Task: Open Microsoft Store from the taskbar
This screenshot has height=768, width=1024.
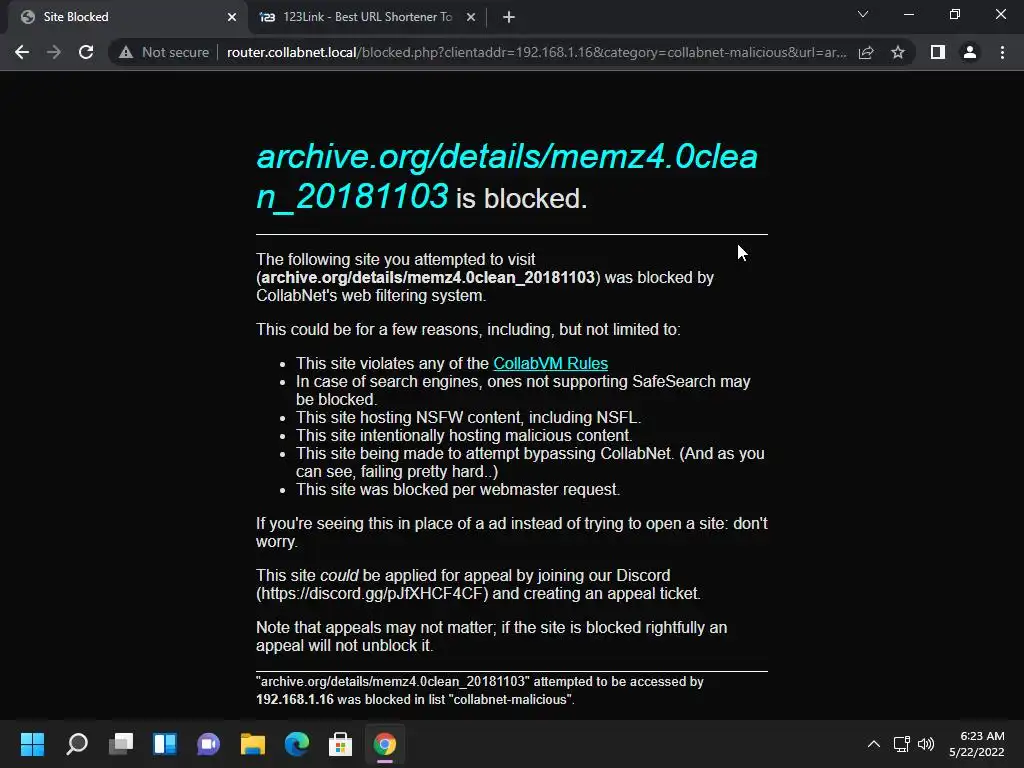Action: coord(340,744)
